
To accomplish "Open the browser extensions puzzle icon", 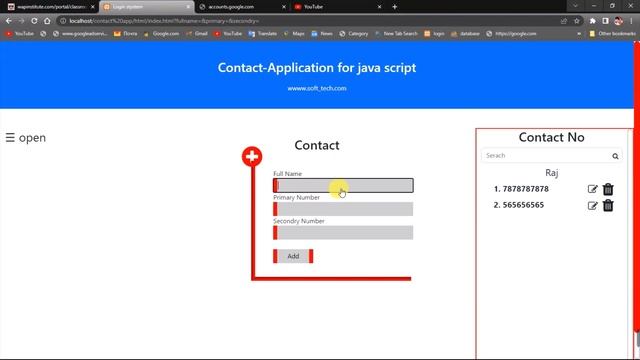I will [592, 21].
